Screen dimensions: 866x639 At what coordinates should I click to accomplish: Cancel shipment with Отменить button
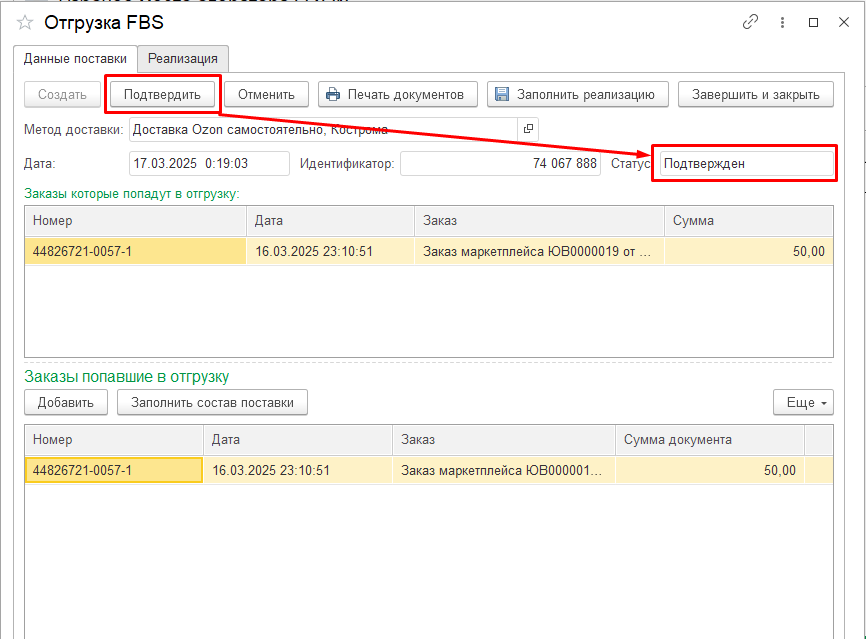(x=266, y=94)
